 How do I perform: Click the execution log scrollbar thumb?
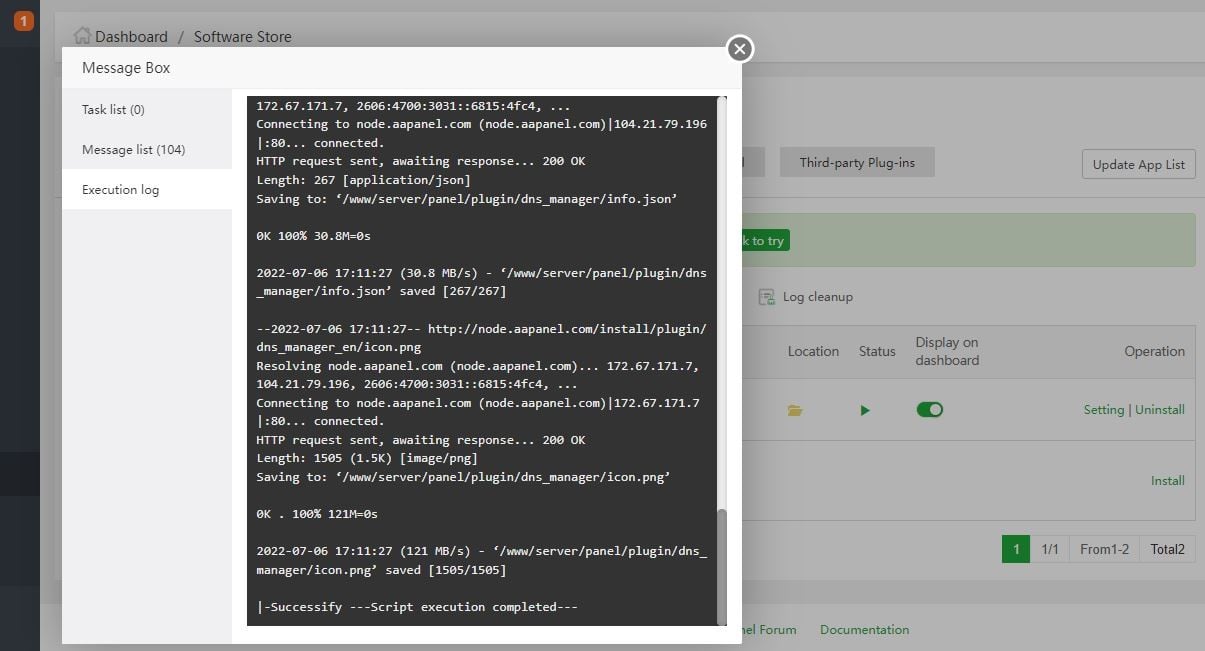point(722,565)
